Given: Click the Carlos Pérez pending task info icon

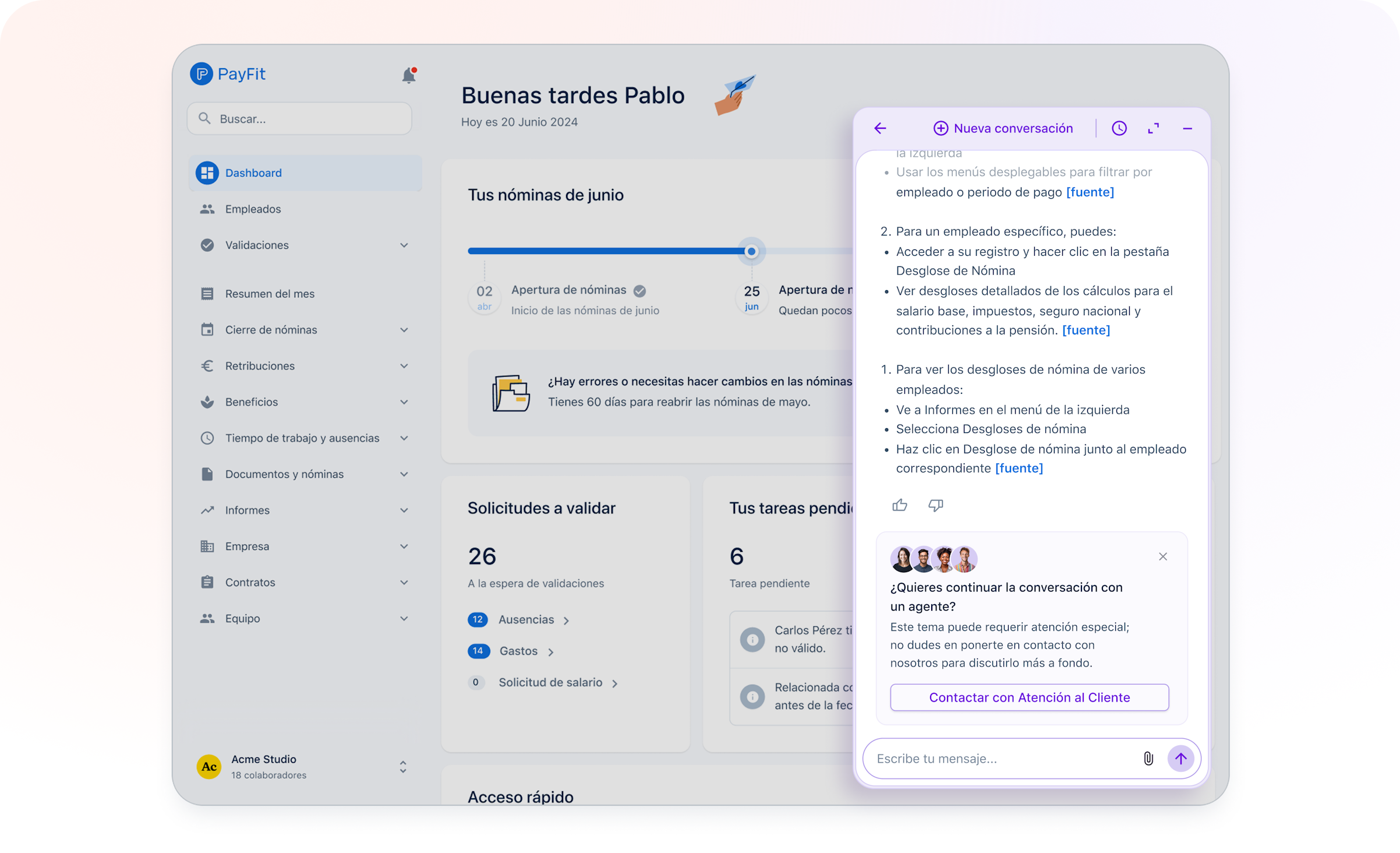Looking at the screenshot, I should [752, 640].
